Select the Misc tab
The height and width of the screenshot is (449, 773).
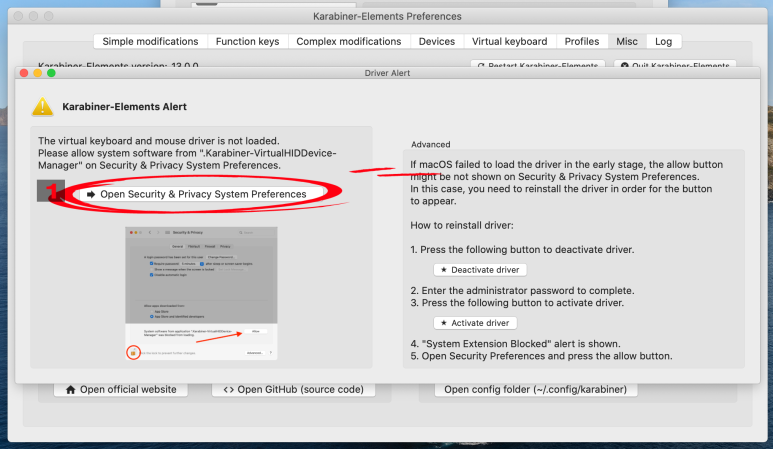click(x=627, y=41)
